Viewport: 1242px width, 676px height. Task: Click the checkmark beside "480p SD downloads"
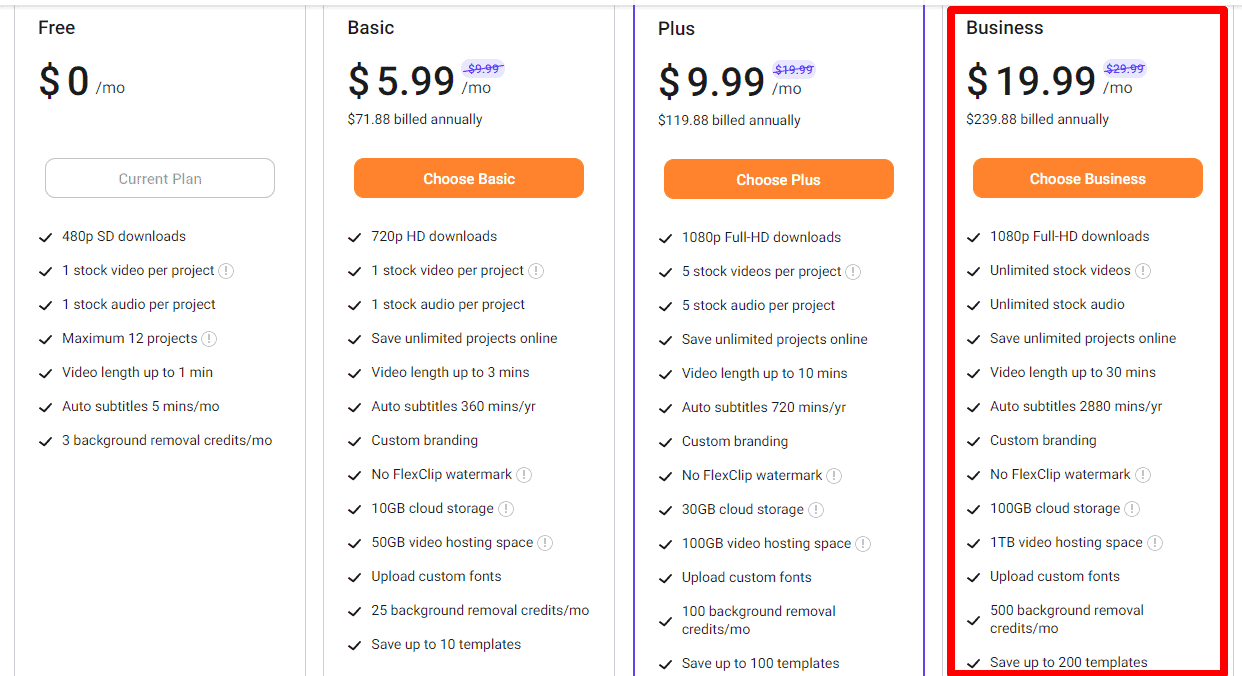[x=45, y=236]
